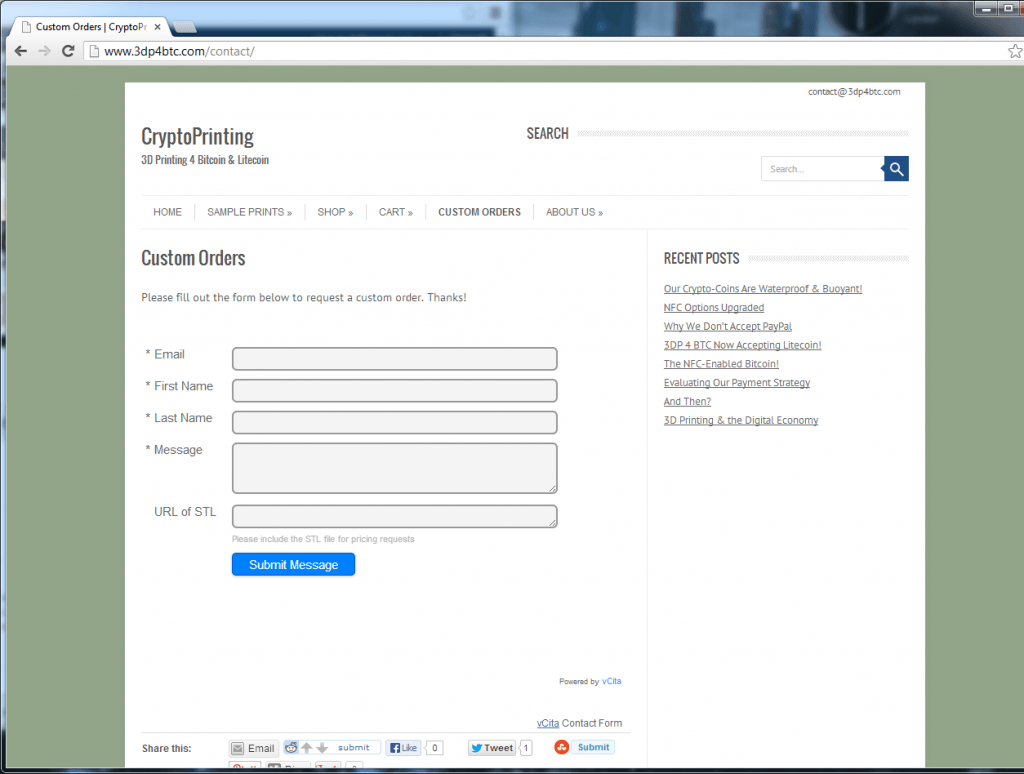Click the Custom Orders page heading

[x=193, y=258]
